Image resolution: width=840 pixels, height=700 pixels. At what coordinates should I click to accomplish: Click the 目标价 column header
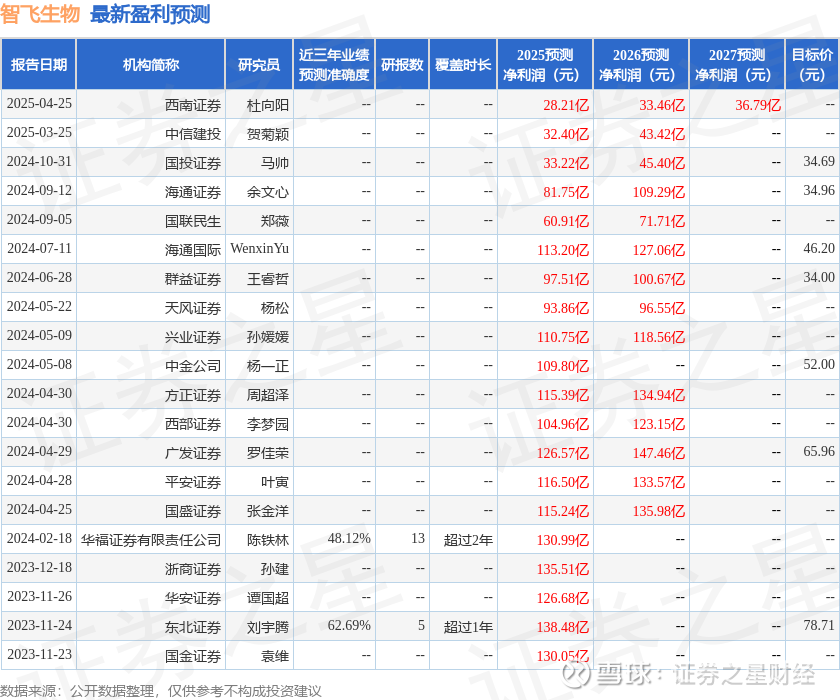(812, 64)
